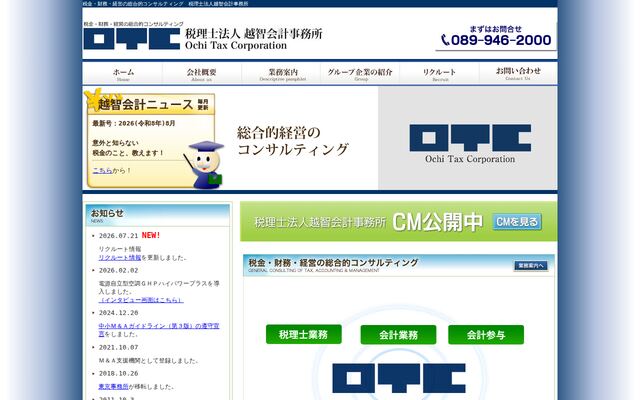Open the リクルート menu item
The width and height of the screenshot is (640, 400).
click(x=439, y=73)
